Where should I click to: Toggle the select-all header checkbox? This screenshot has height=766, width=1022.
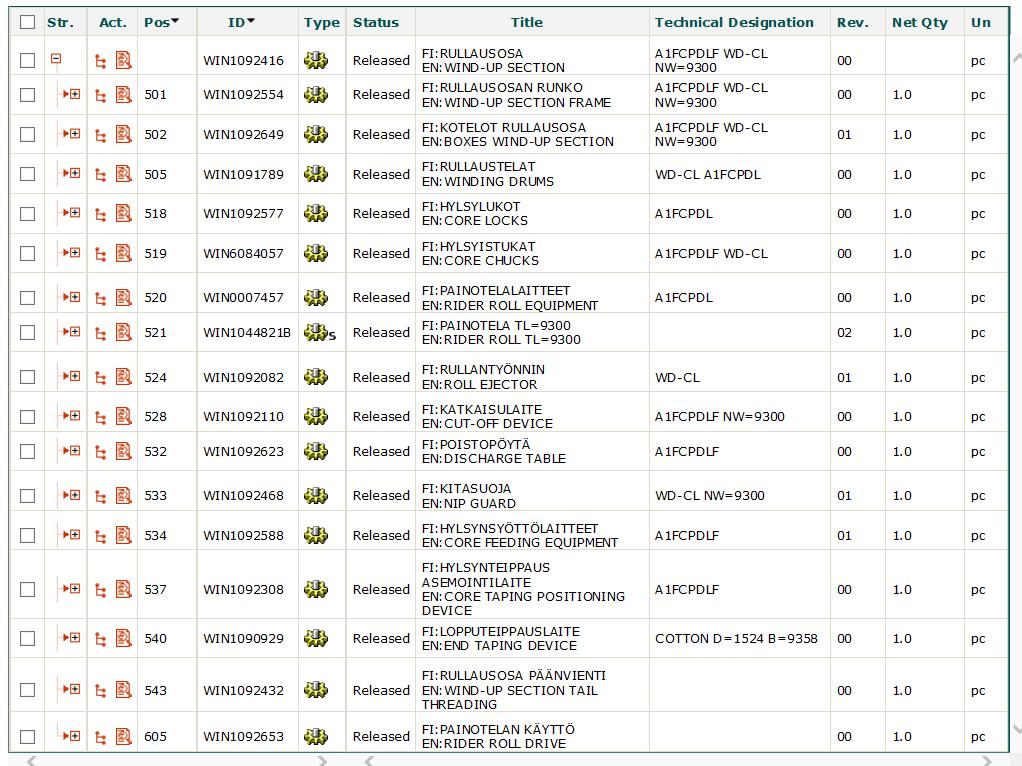[x=27, y=22]
